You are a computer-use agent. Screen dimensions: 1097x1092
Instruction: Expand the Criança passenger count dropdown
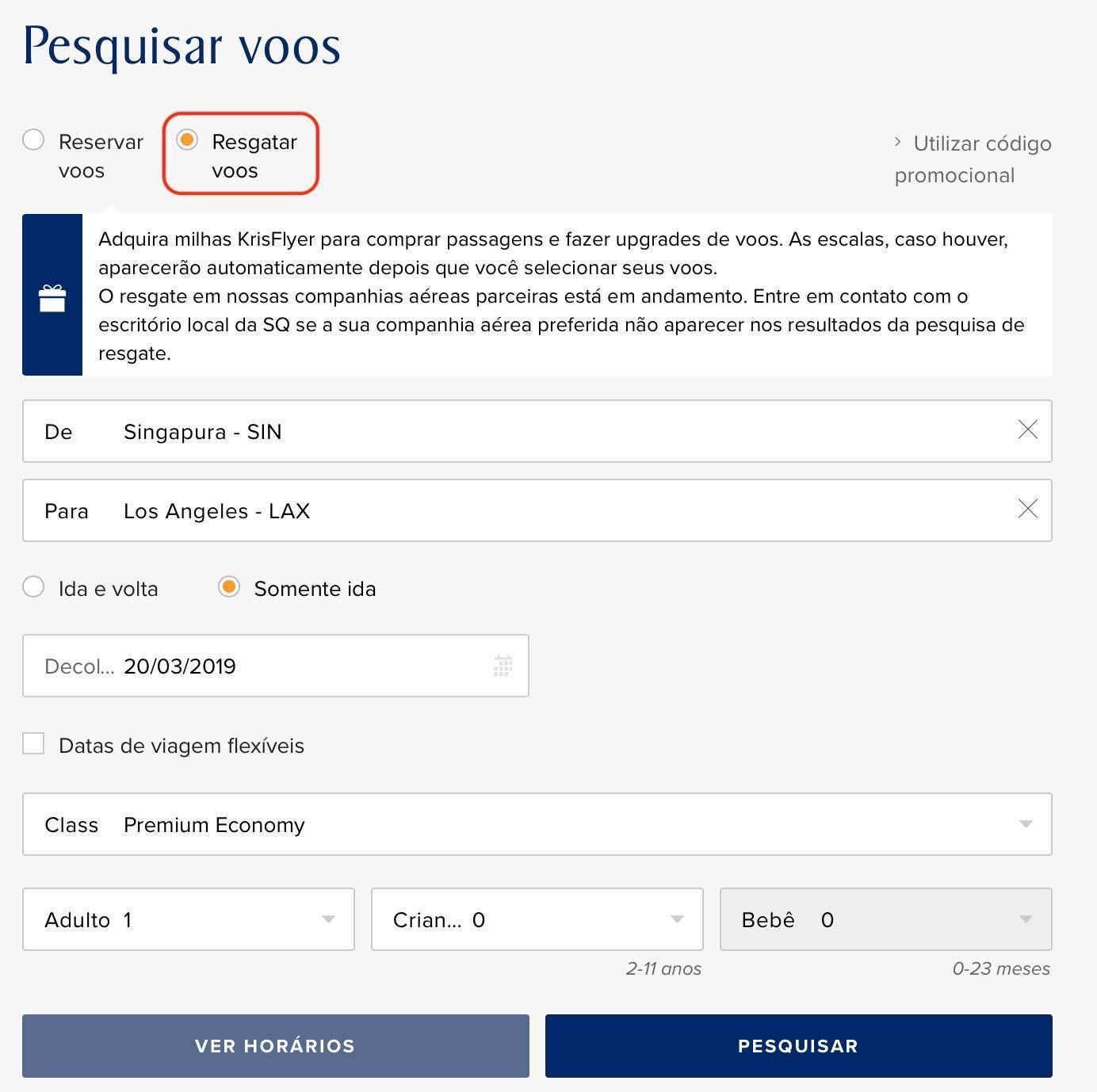(537, 919)
